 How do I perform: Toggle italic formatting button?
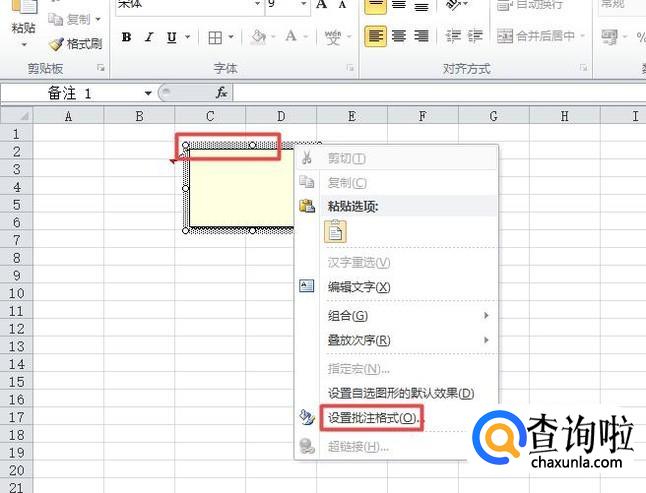coord(149,37)
